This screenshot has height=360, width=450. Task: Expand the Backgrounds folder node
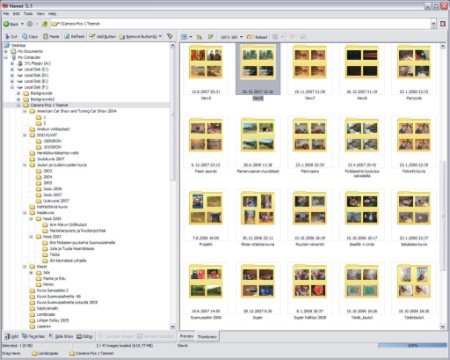click(x=19, y=93)
